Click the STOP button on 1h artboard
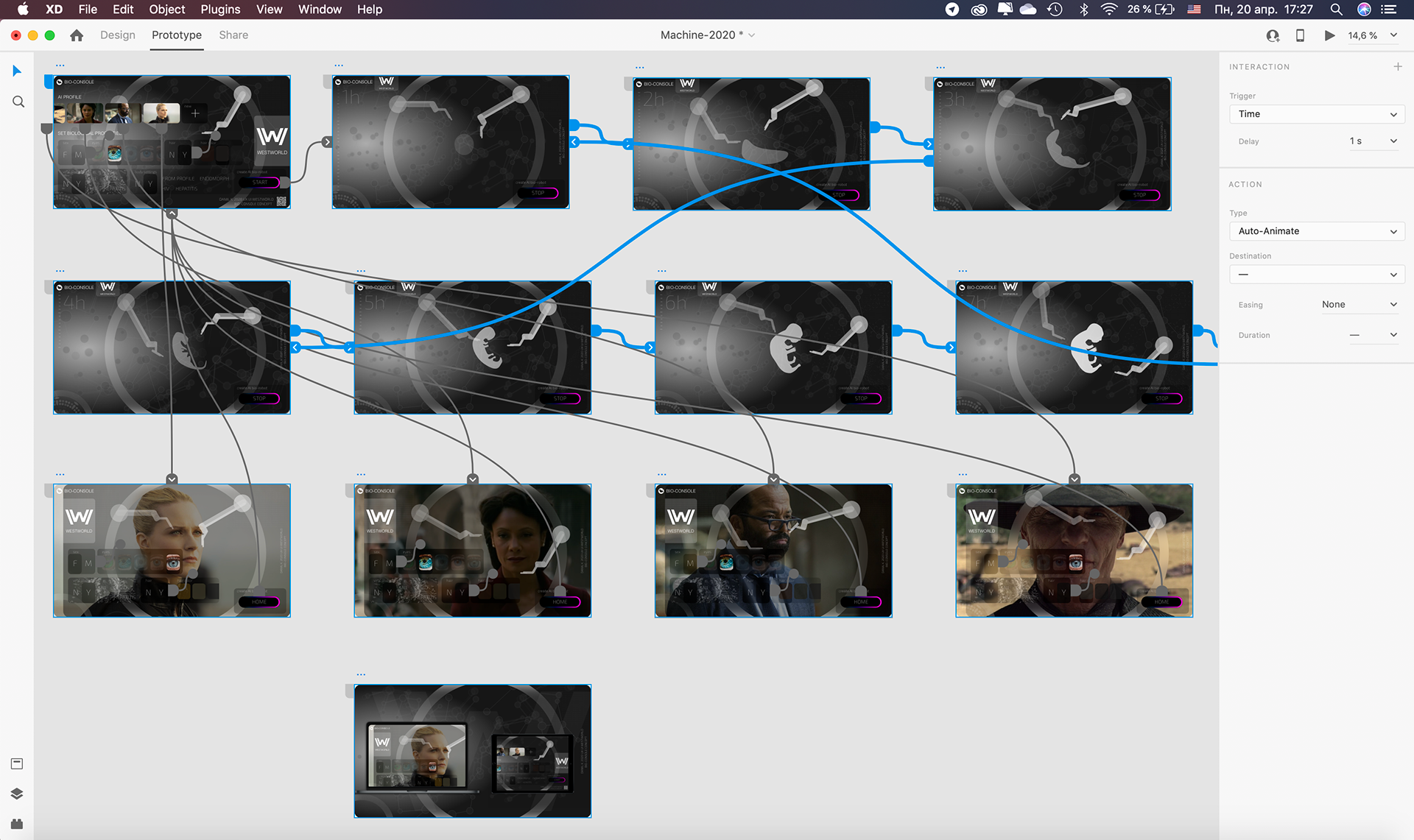Image resolution: width=1414 pixels, height=840 pixels. point(538,193)
